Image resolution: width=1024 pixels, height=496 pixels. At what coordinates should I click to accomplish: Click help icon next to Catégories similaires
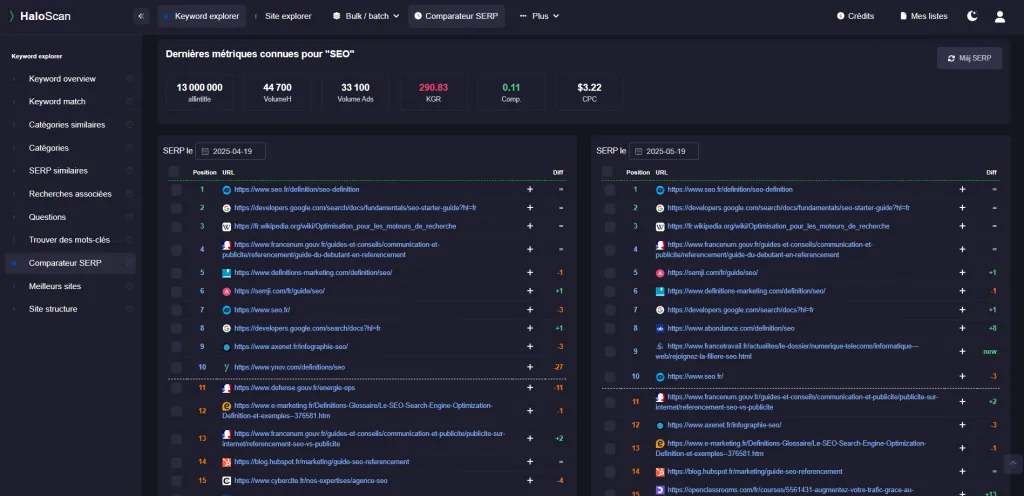[x=129, y=125]
